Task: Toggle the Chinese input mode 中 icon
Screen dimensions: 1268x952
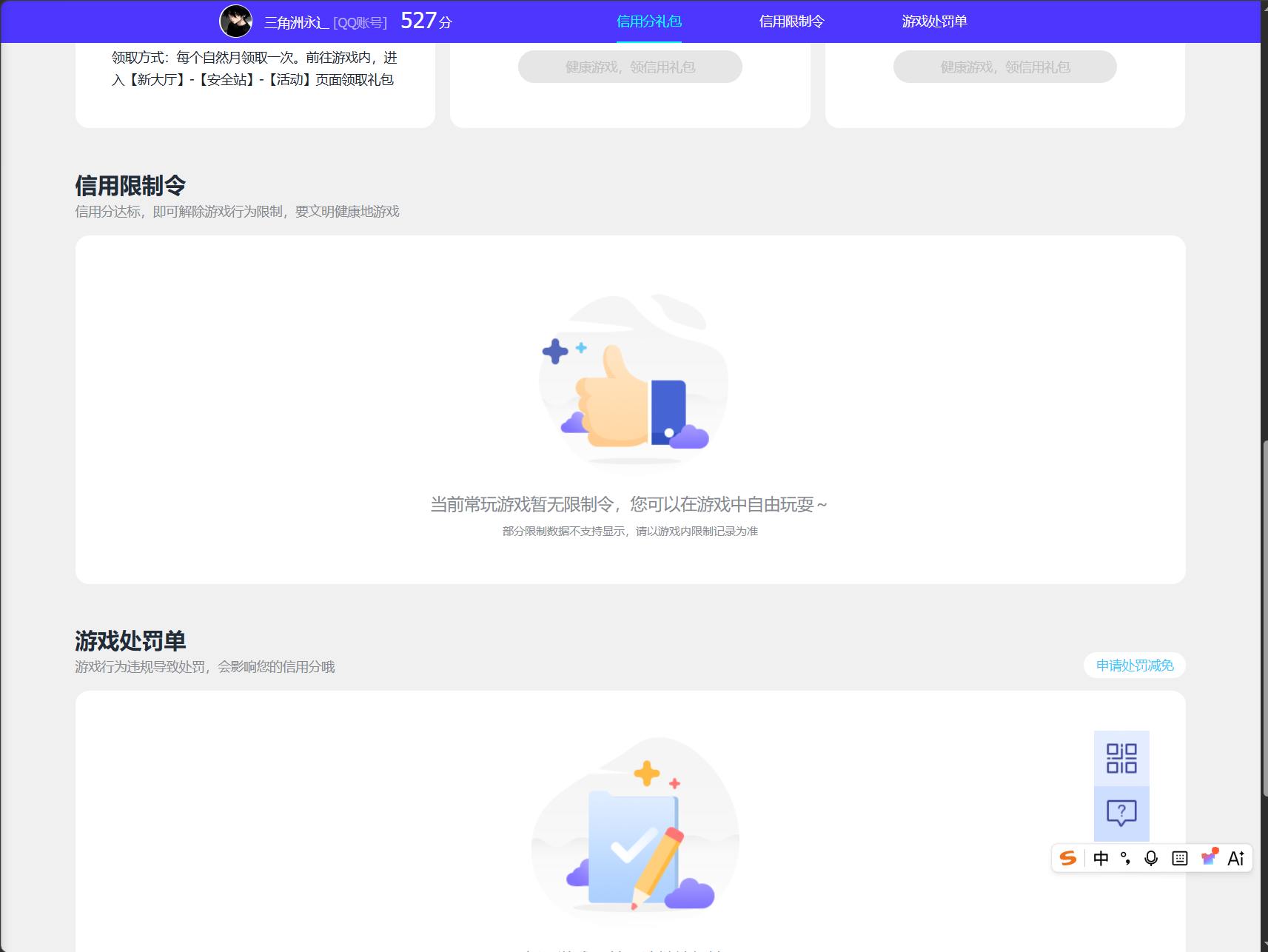Action: click(1101, 858)
